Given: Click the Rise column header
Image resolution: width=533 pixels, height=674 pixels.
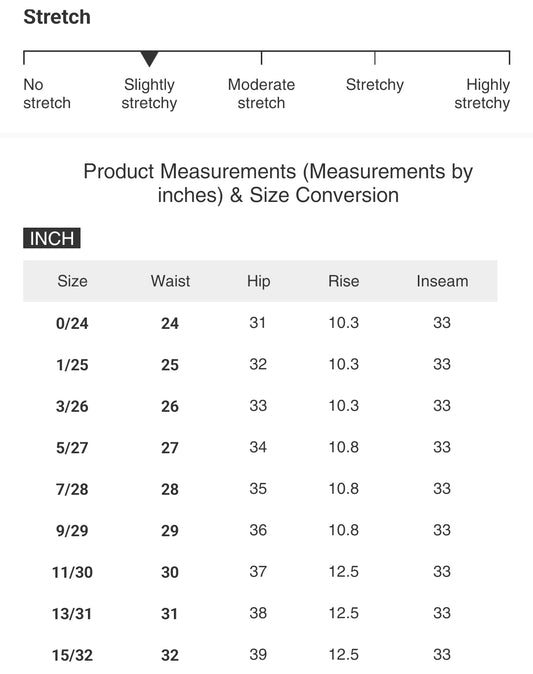Looking at the screenshot, I should click(343, 281).
